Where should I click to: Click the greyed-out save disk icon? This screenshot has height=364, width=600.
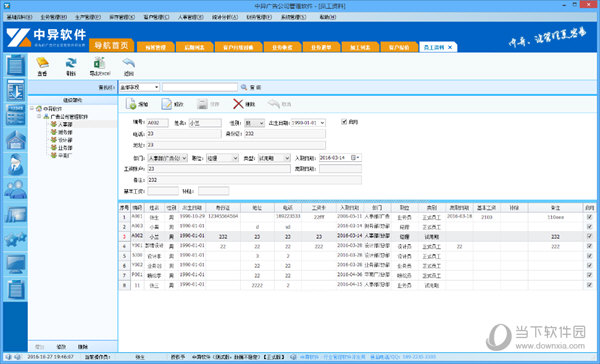202,104
